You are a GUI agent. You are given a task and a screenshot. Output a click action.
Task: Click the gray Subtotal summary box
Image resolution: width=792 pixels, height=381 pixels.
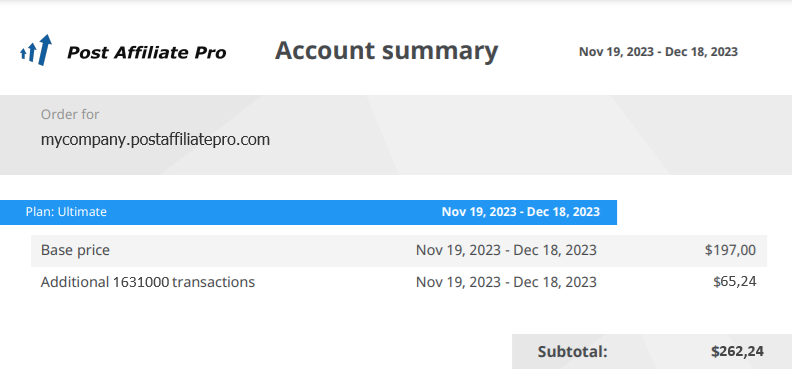652,351
